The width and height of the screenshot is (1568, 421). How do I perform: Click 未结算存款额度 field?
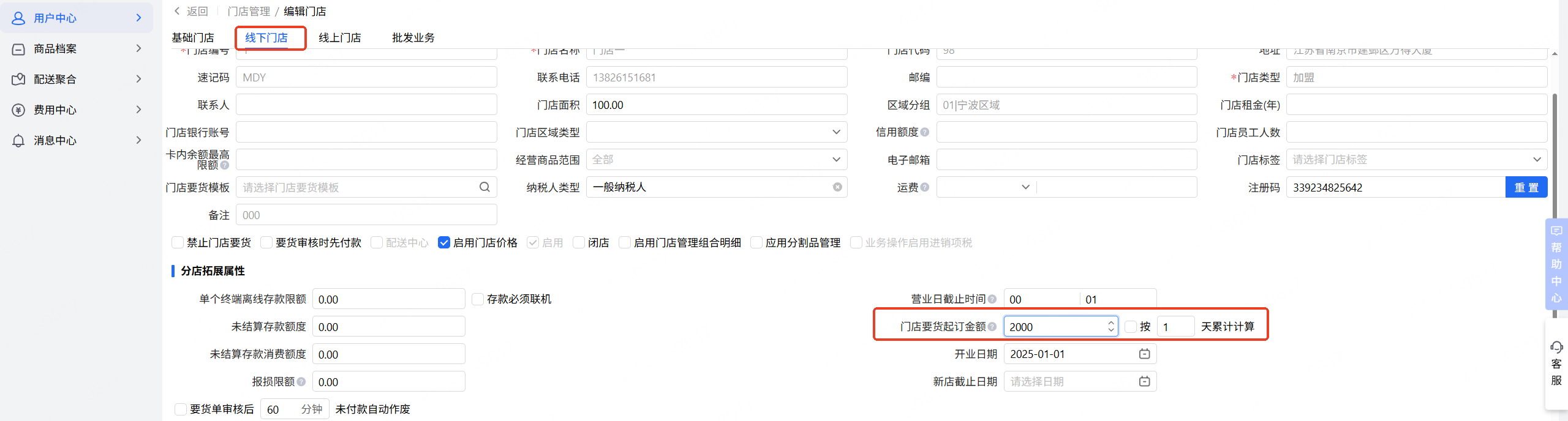(388, 327)
